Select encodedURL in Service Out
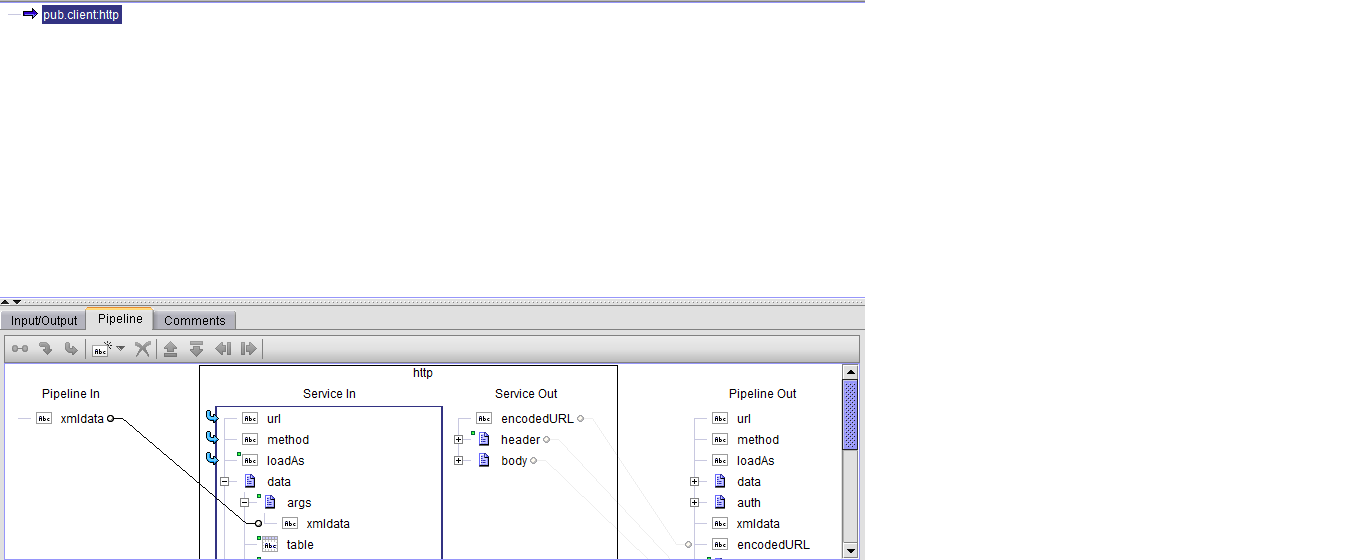The height and width of the screenshot is (560, 1360). pyautogui.click(x=538, y=419)
